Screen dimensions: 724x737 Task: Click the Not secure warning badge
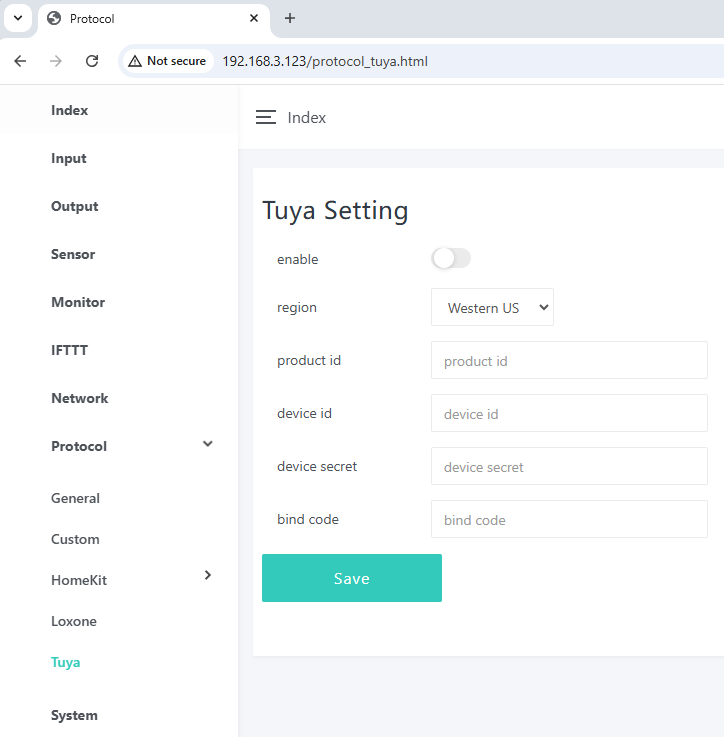167,61
